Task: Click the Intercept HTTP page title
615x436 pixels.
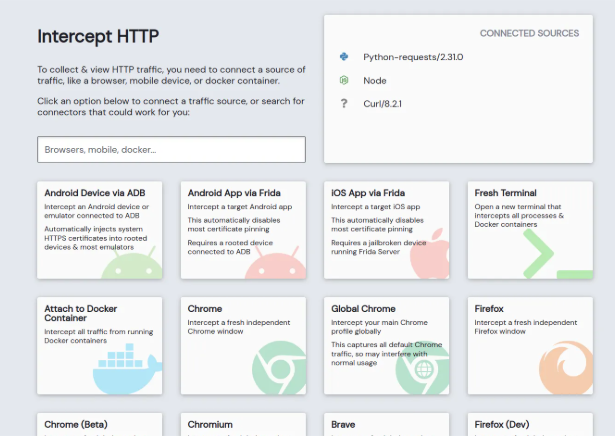Action: 98,36
